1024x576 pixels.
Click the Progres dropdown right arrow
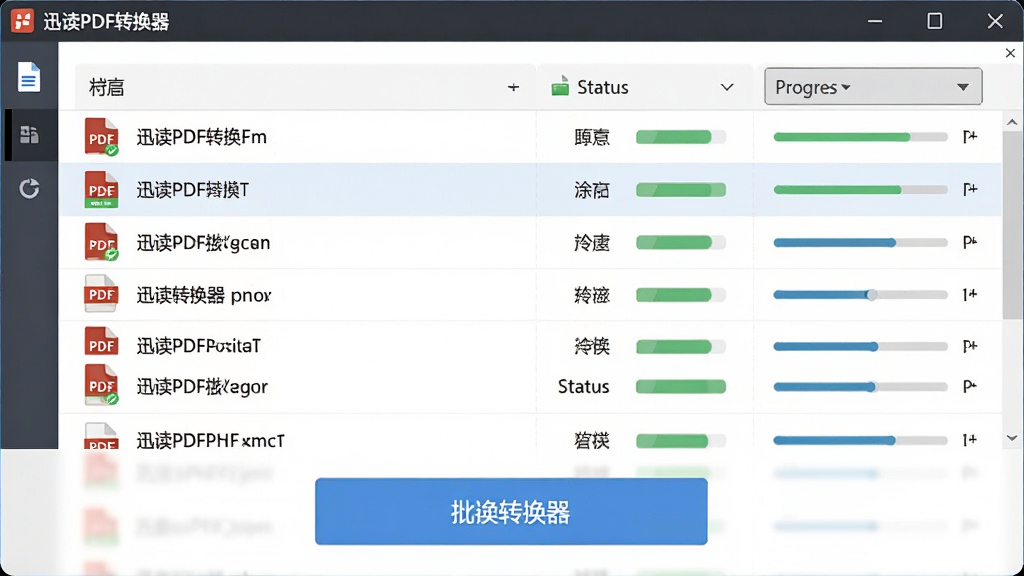click(963, 87)
